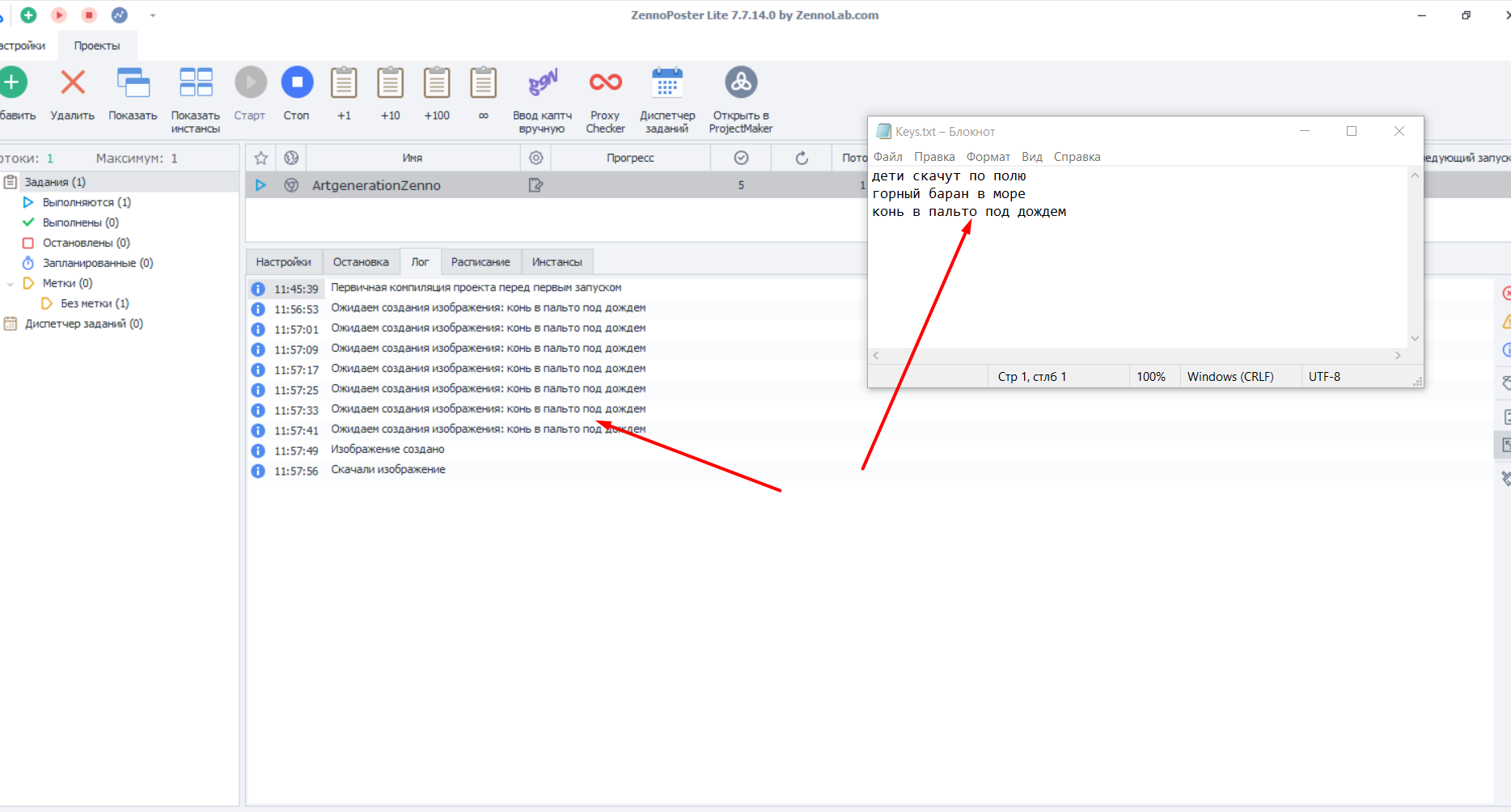Click the Показать toolbar button
This screenshot has height=812, width=1511.
(133, 95)
